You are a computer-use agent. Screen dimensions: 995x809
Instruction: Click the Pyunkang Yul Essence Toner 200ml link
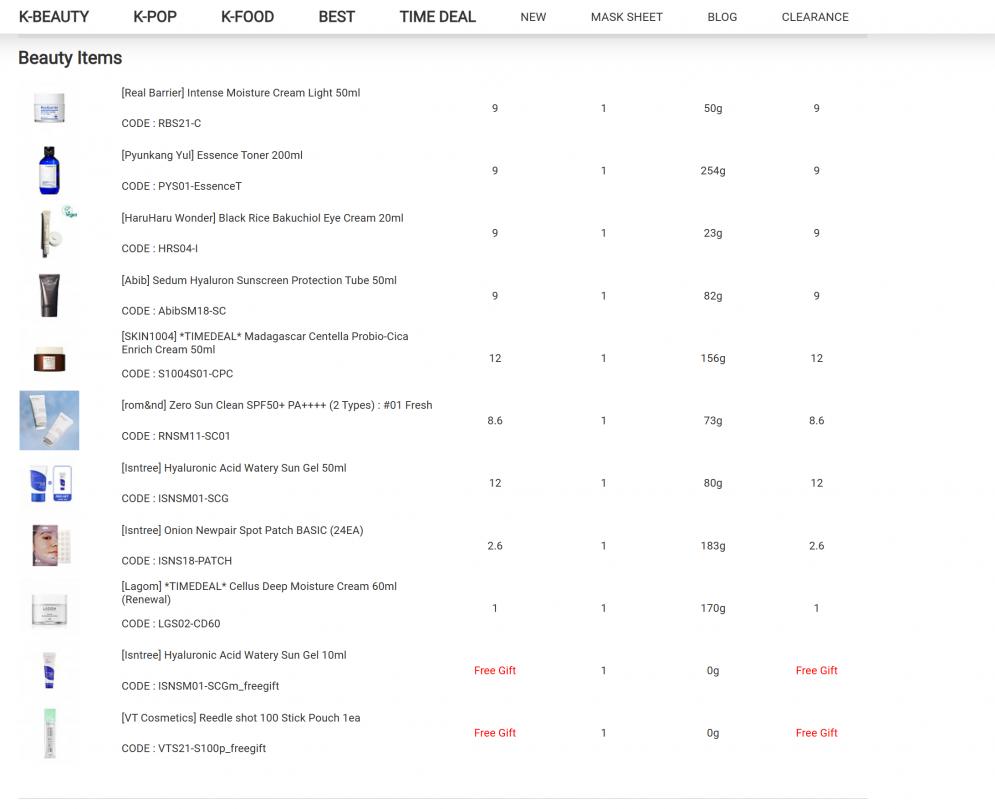pos(212,155)
